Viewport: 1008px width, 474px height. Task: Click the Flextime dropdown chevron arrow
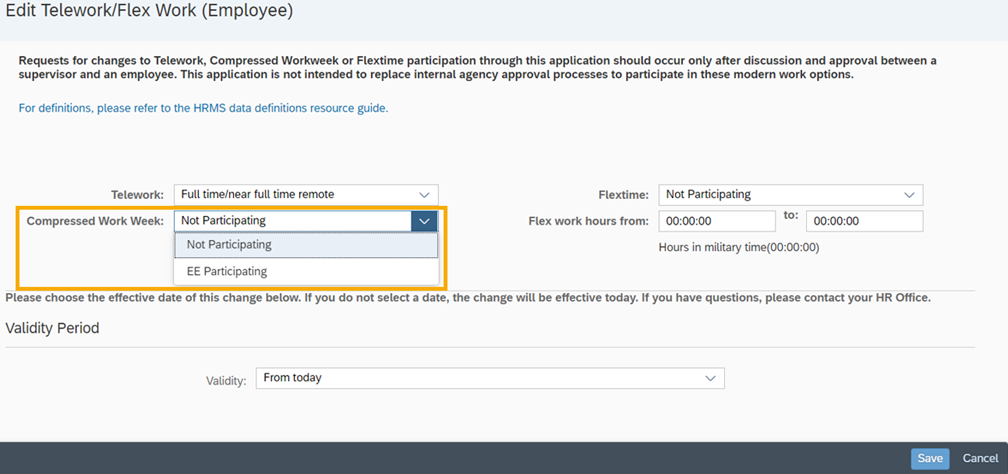[x=909, y=194]
